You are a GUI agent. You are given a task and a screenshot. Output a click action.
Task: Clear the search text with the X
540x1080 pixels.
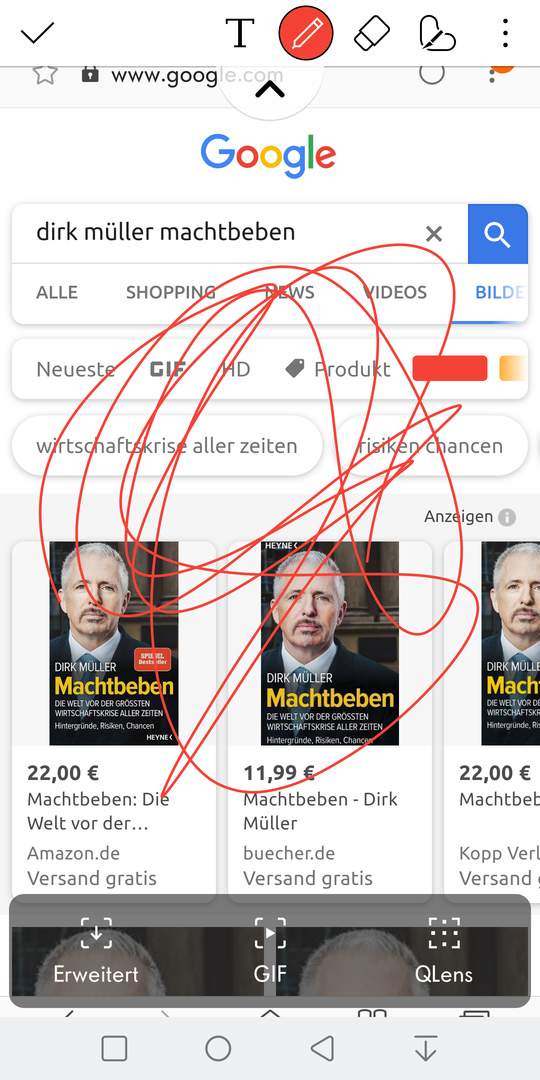pyautogui.click(x=434, y=234)
